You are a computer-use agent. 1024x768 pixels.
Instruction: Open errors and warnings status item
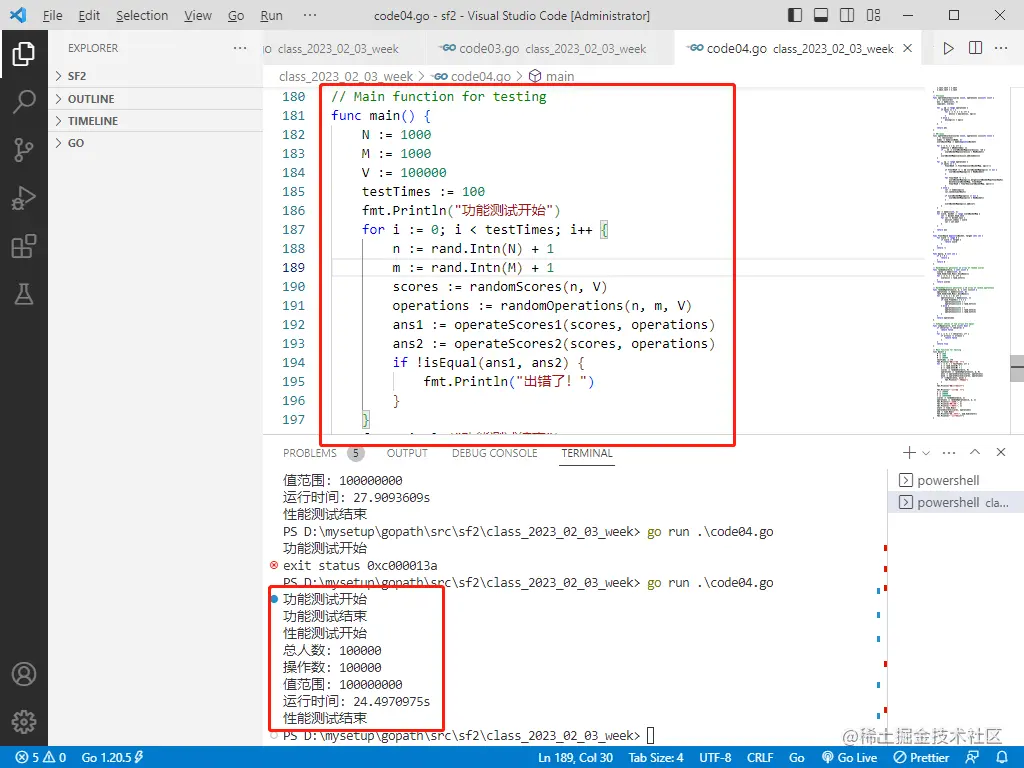tap(40, 758)
